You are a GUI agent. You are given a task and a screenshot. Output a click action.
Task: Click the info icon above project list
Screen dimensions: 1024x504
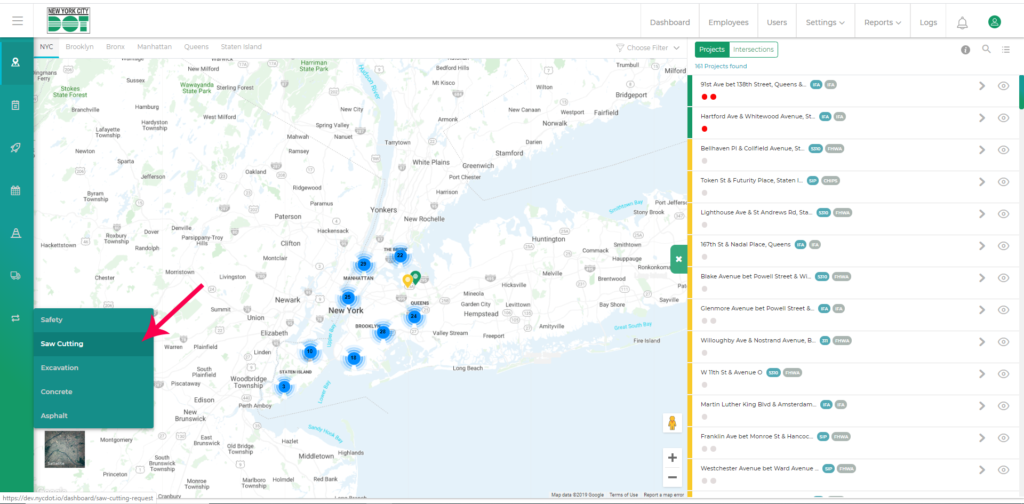(x=965, y=49)
